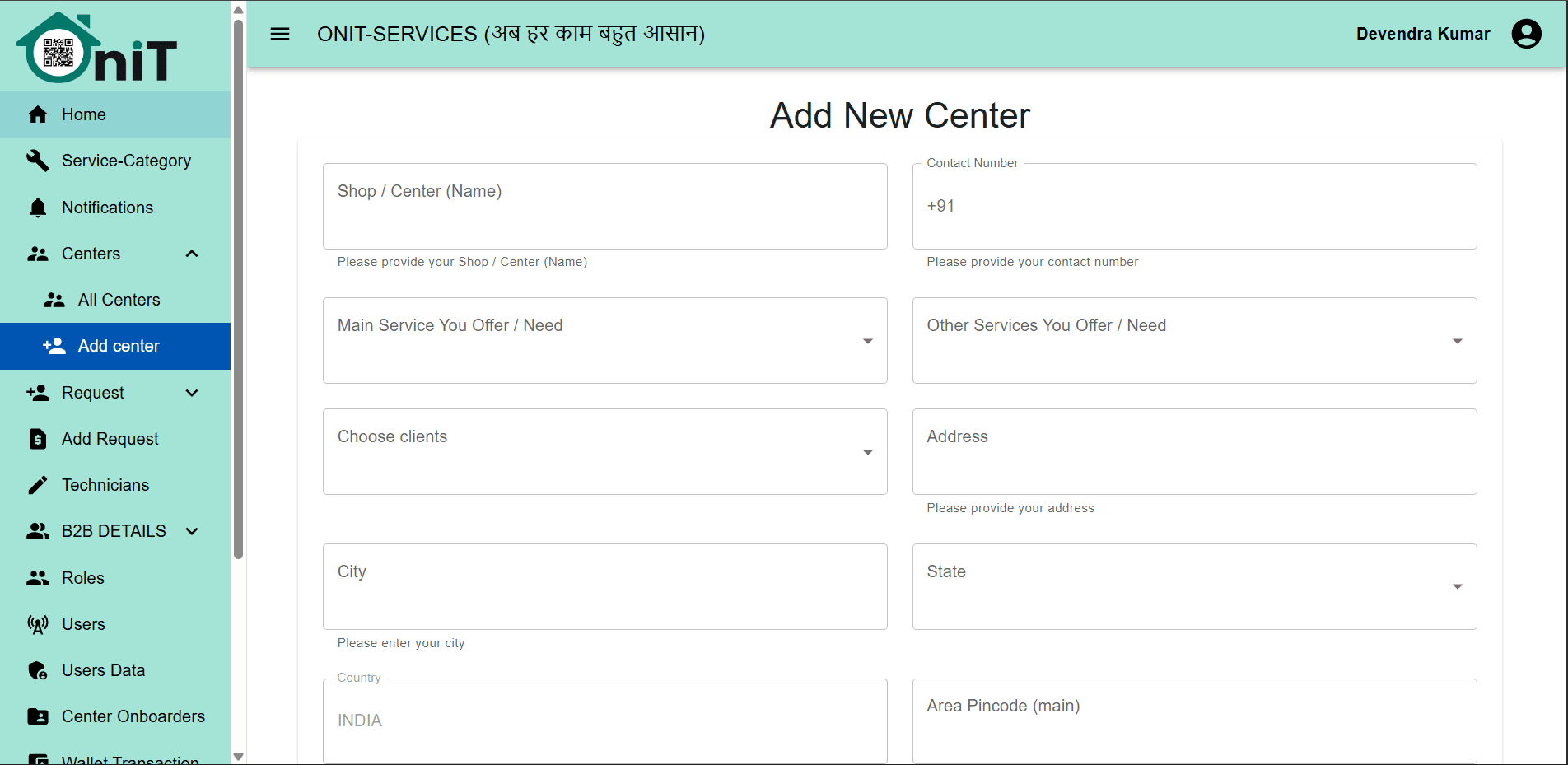Open the user account avatar icon
This screenshot has height=765, width=1568.
coord(1526,34)
